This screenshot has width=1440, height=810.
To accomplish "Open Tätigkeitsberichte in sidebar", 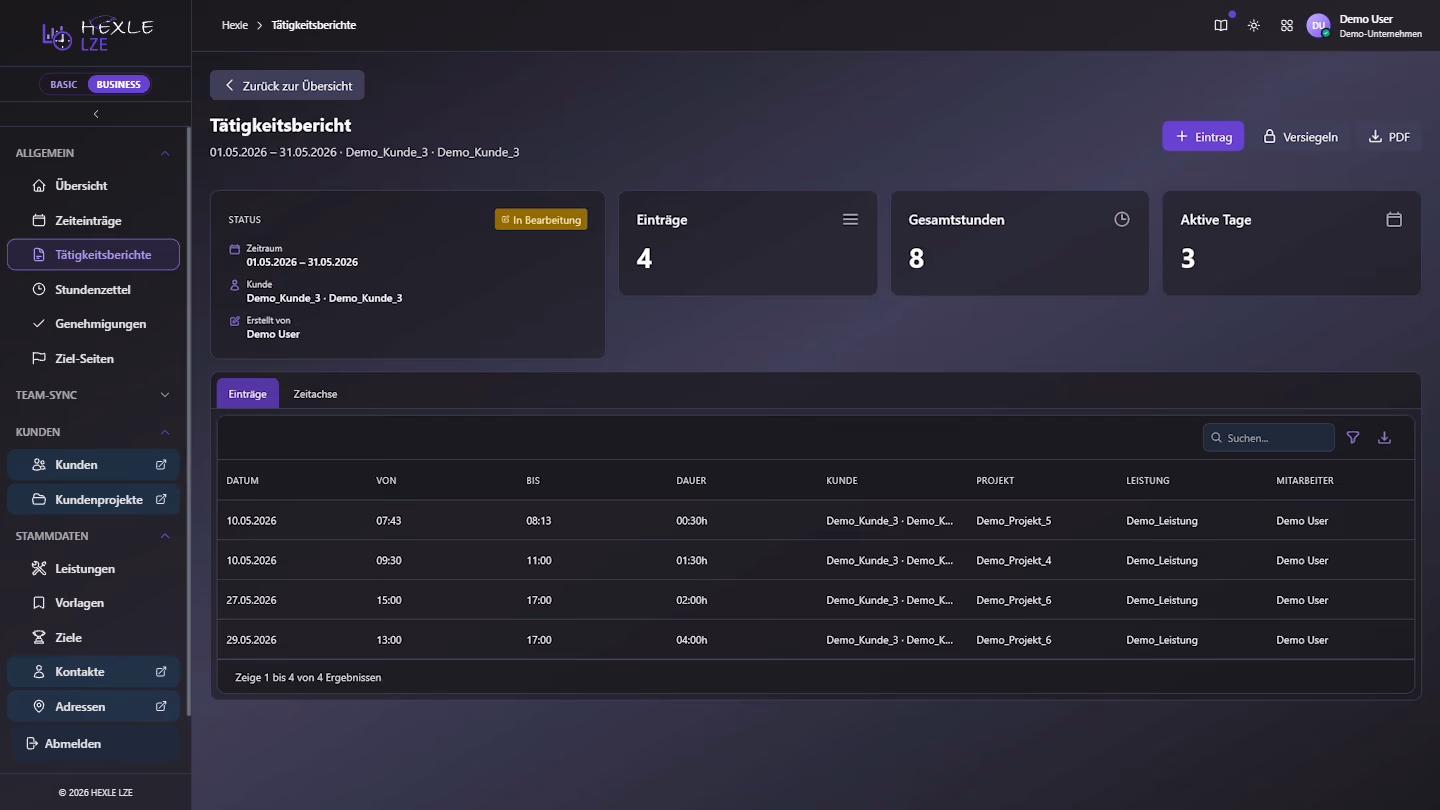I will [93, 255].
